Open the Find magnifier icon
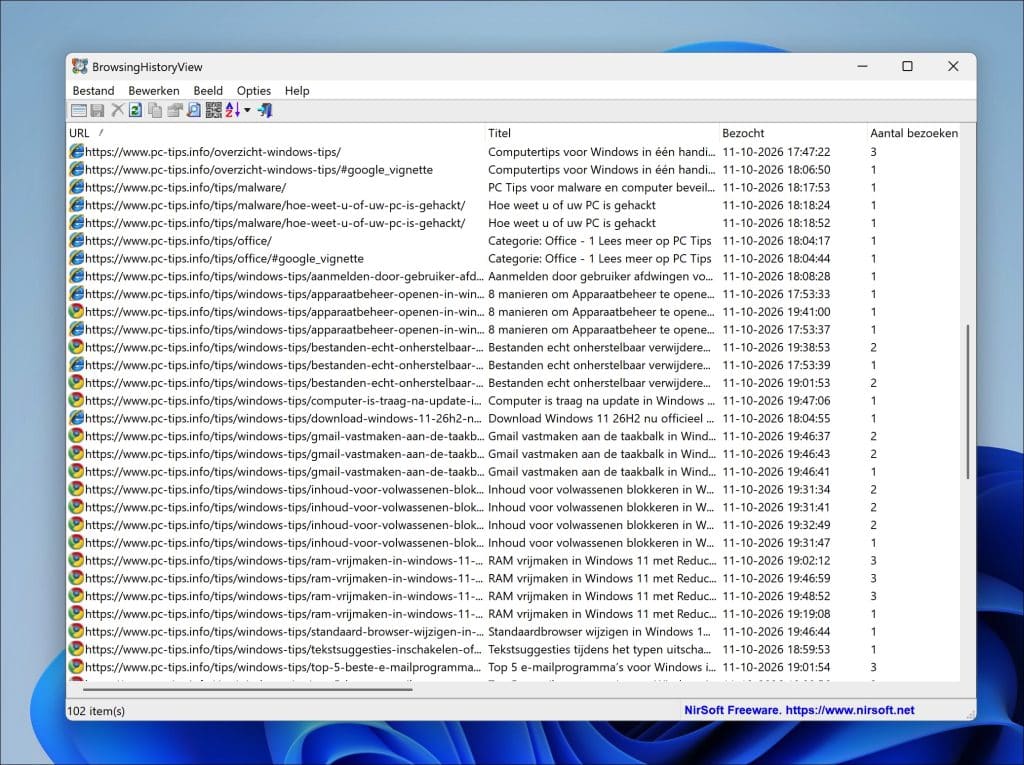Image resolution: width=1024 pixels, height=765 pixels. click(194, 111)
